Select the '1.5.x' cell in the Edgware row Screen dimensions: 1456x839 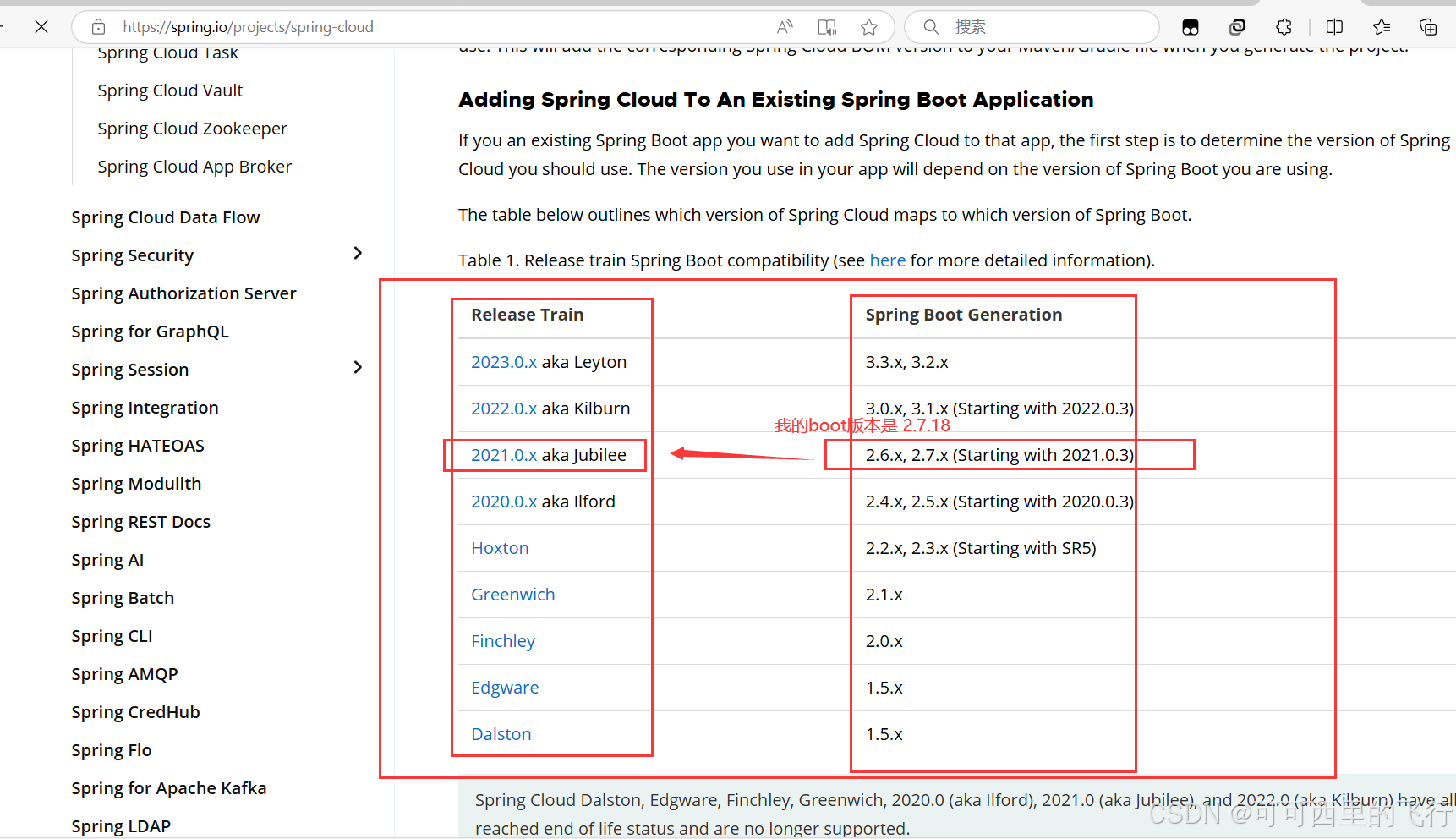[x=884, y=688]
